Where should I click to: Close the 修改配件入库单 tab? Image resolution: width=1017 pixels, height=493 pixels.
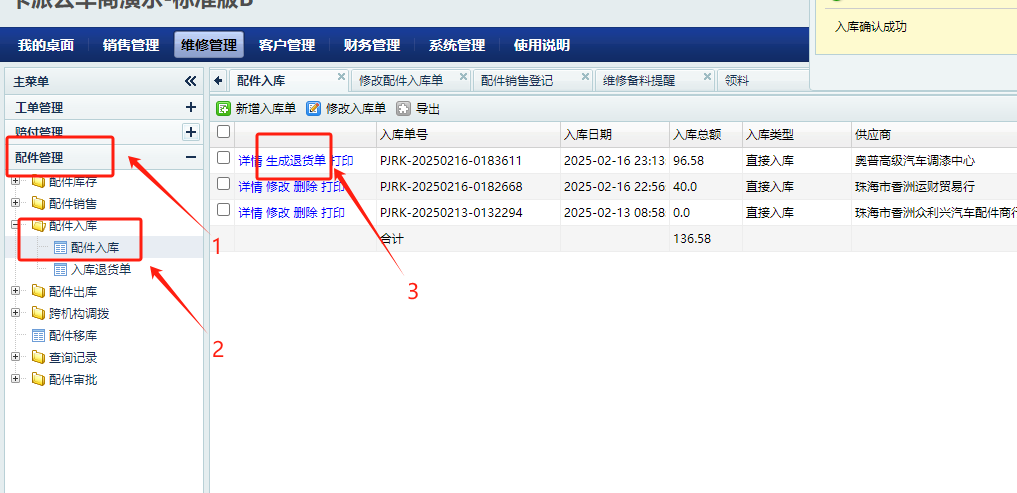tap(464, 76)
